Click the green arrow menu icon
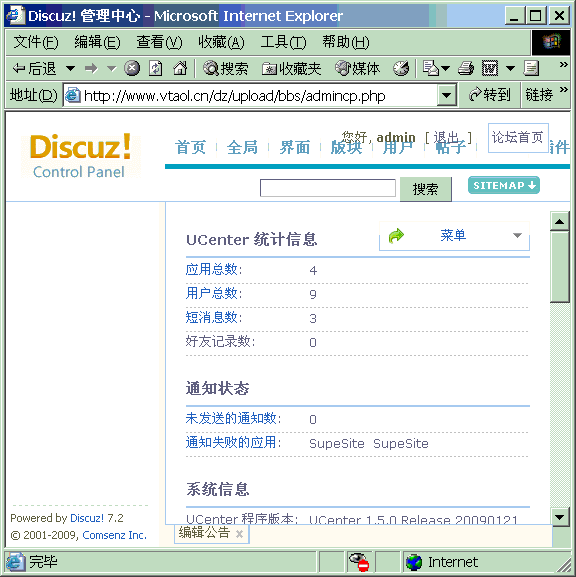This screenshot has width=576, height=577. [x=396, y=236]
